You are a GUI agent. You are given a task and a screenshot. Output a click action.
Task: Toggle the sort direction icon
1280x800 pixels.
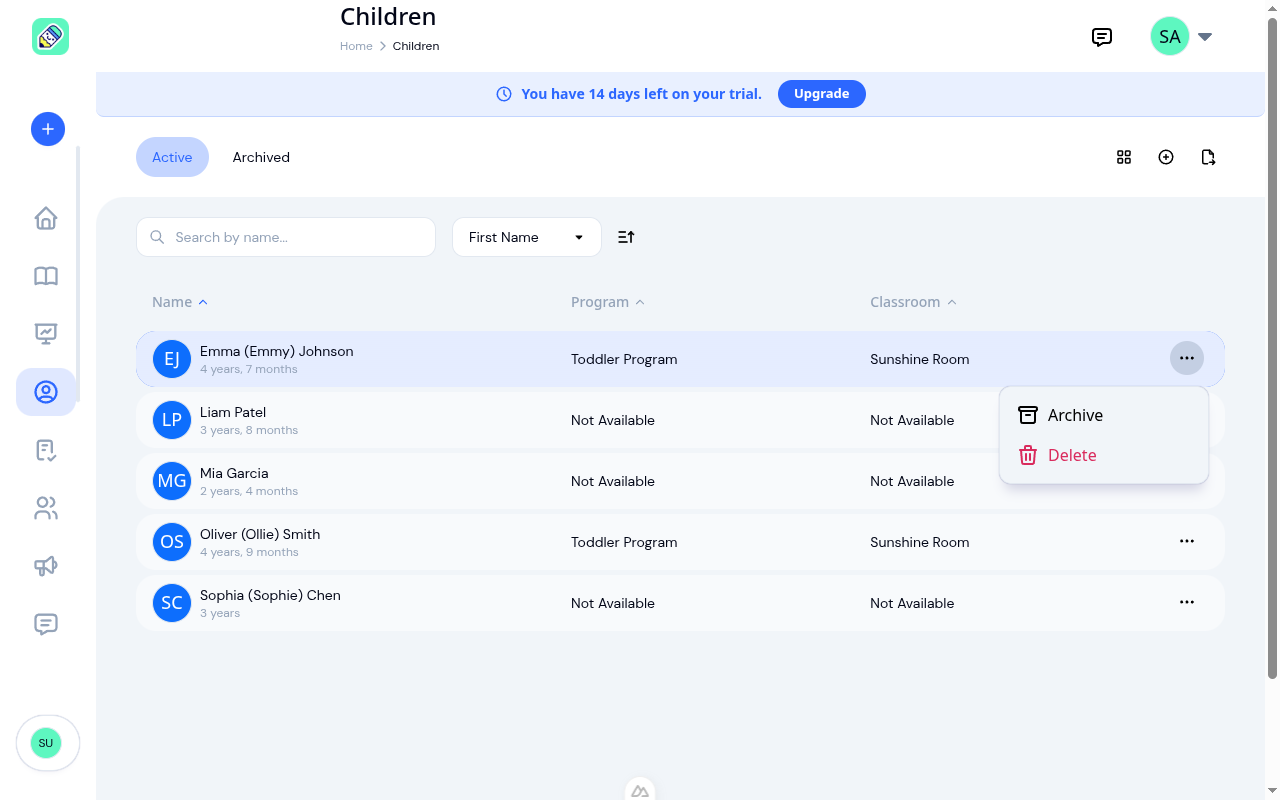point(626,237)
